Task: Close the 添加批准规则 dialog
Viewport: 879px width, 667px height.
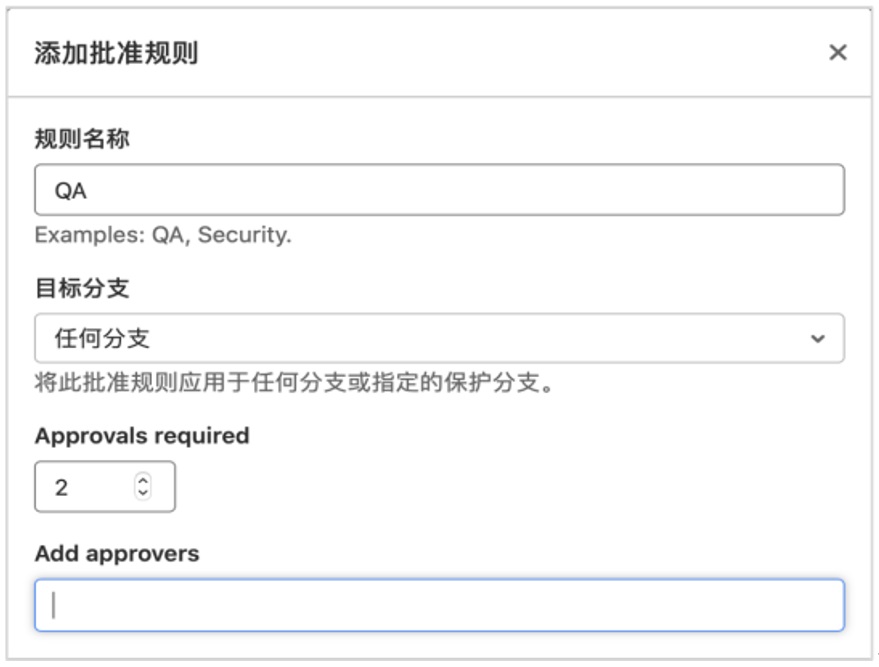Action: (x=838, y=53)
